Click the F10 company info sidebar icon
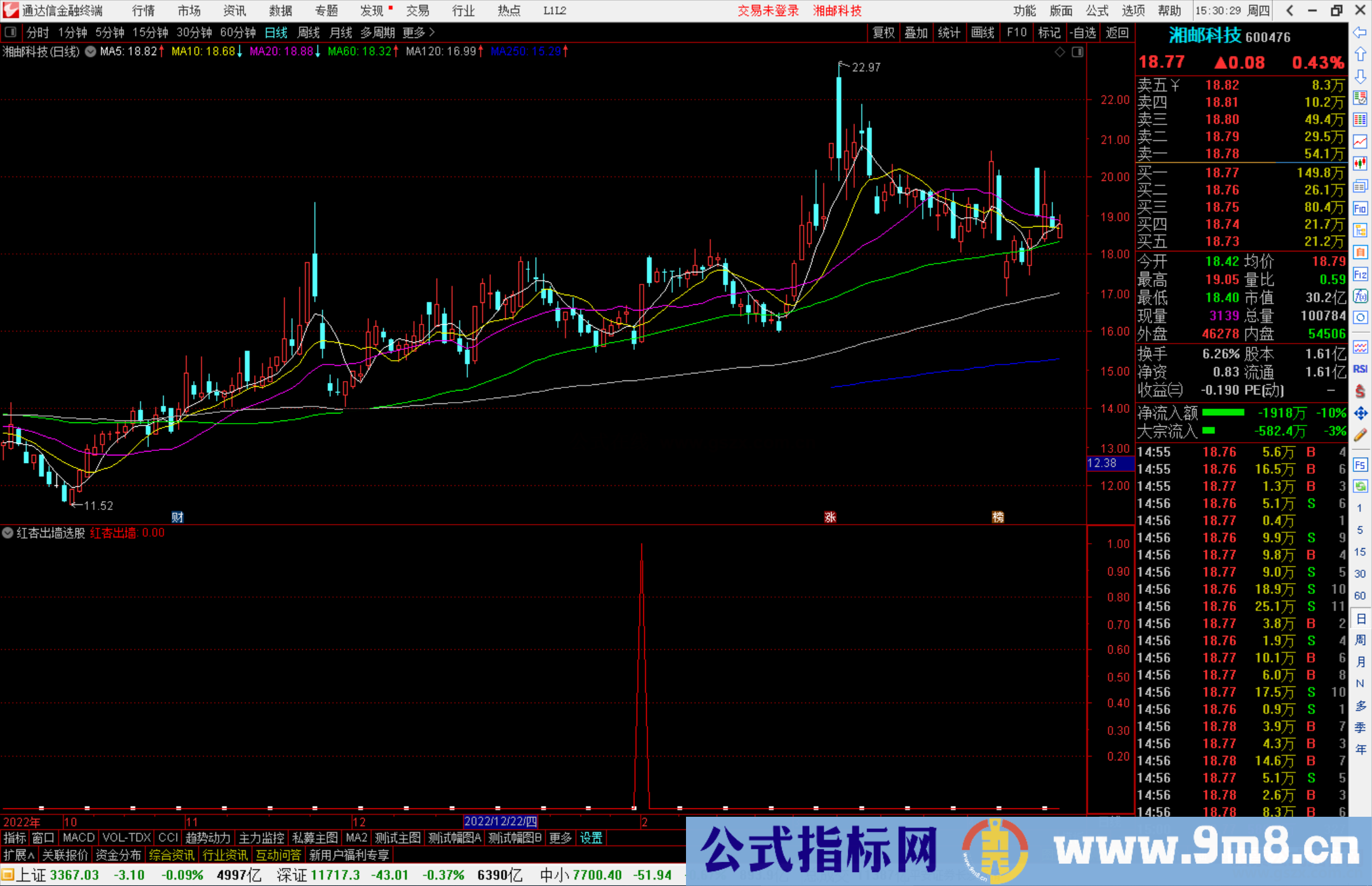This screenshot has width=1372, height=886. coord(1360,208)
